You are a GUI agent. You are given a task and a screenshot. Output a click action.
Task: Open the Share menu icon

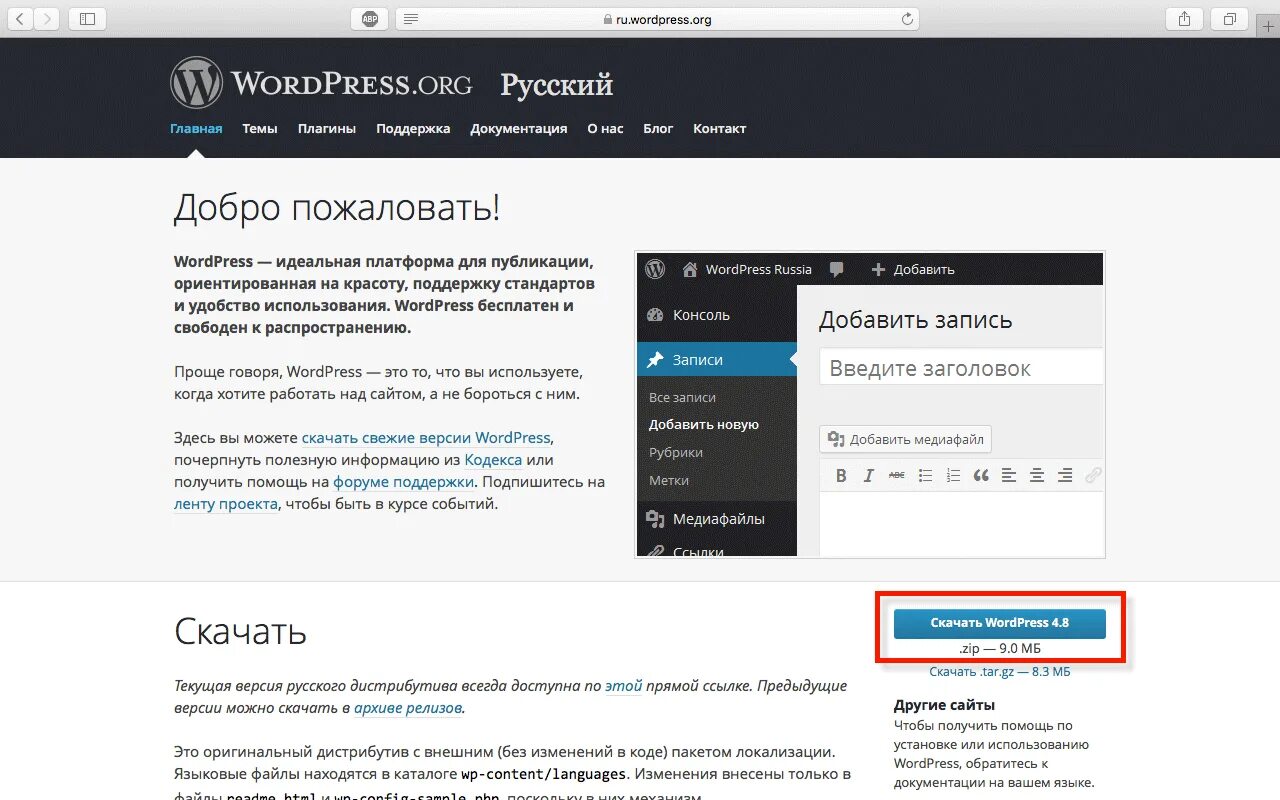click(x=1184, y=19)
